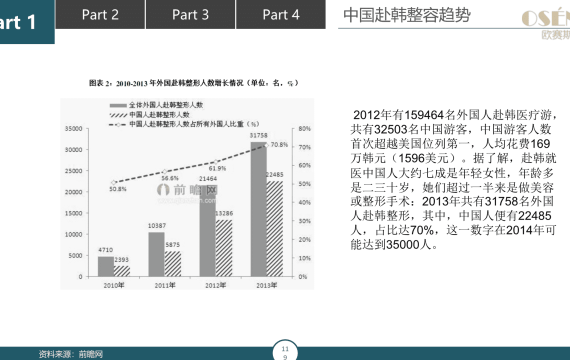This screenshot has width=570, height=360.
Task: Click the 2012 gray bar labeled 21464
Action: pos(208,231)
